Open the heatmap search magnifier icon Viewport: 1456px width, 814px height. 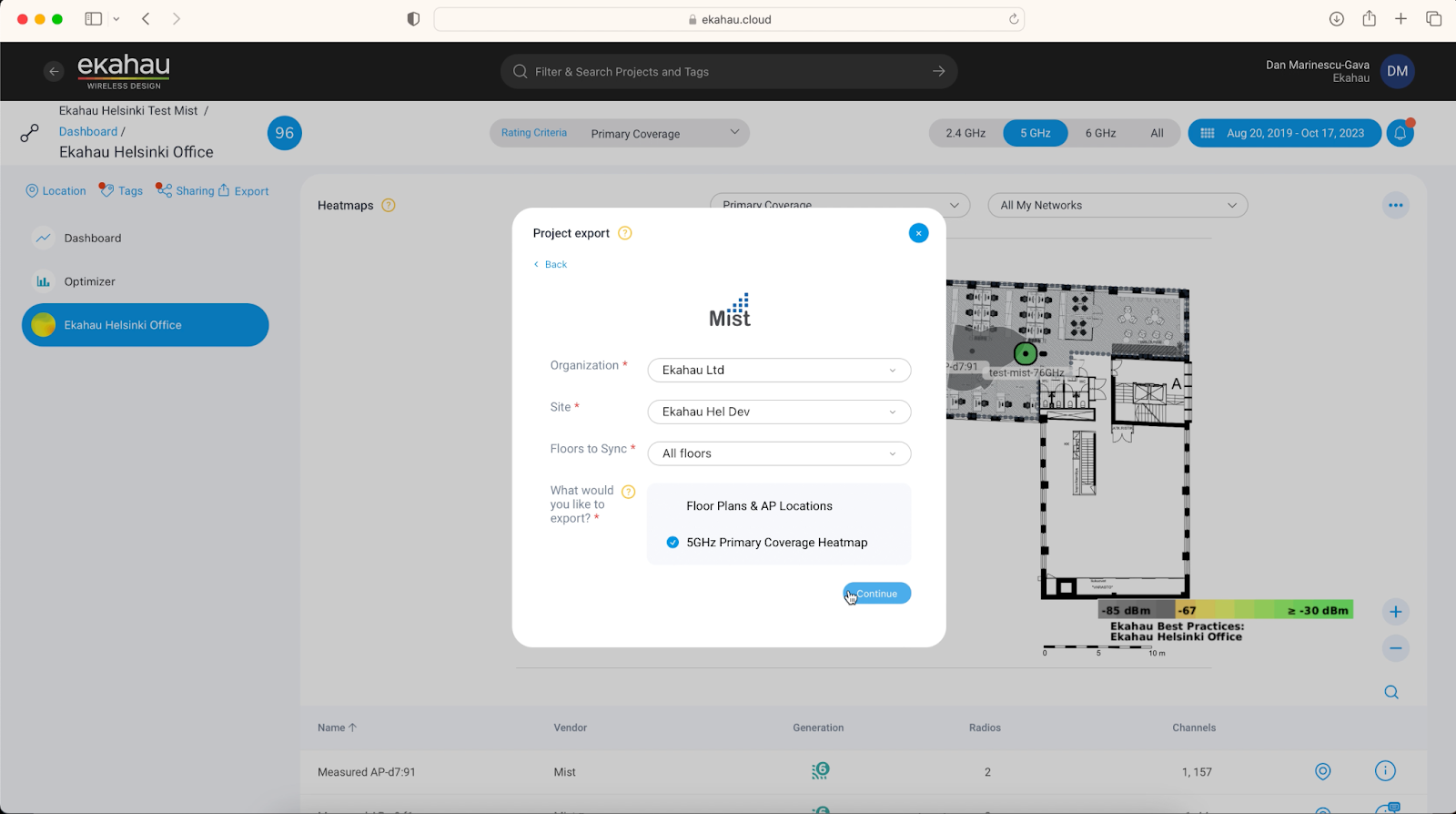(1391, 692)
